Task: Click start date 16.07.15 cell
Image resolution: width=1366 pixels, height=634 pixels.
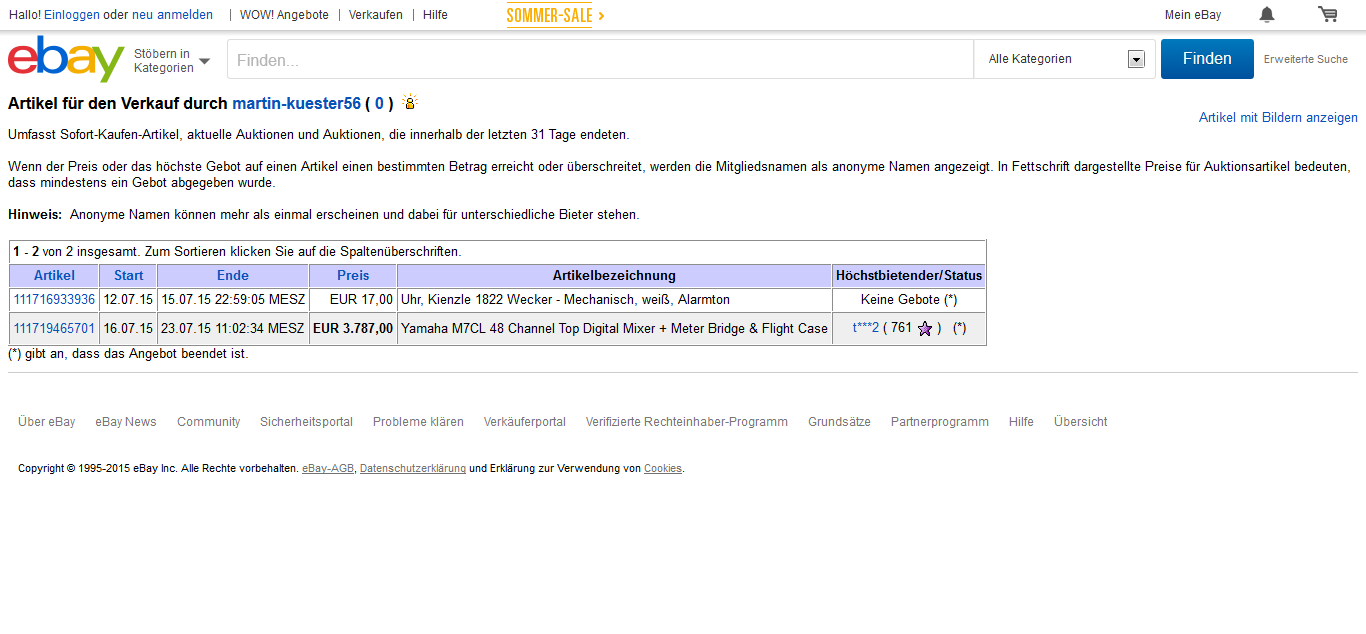Action: tap(128, 328)
